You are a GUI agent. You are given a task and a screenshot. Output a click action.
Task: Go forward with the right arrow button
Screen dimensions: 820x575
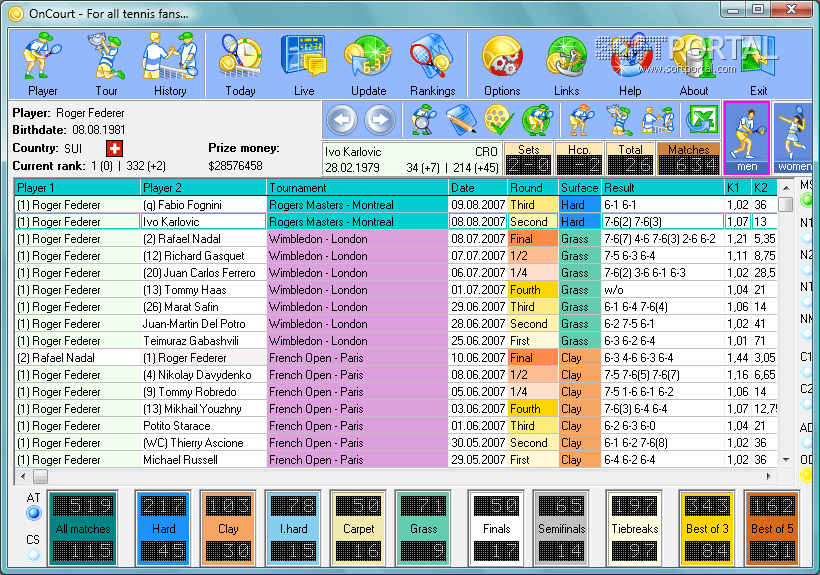pos(380,120)
